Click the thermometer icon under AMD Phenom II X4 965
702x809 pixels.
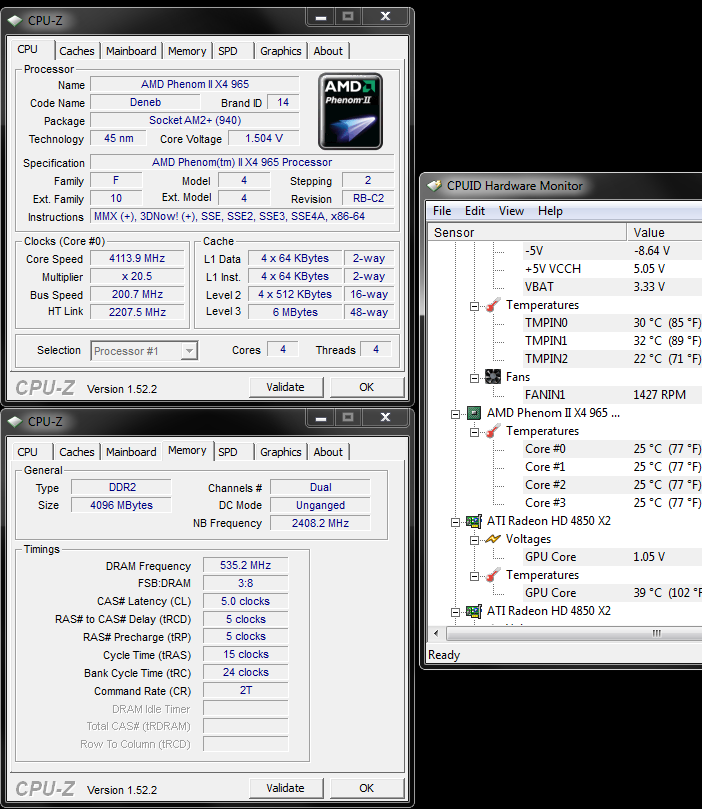[x=493, y=431]
